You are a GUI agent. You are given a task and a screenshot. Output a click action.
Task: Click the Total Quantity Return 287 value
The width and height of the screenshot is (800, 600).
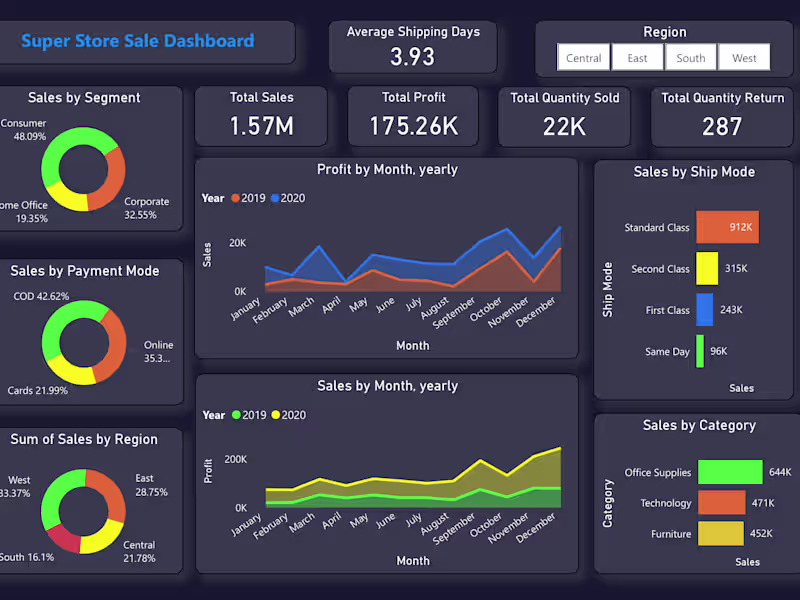[722, 127]
